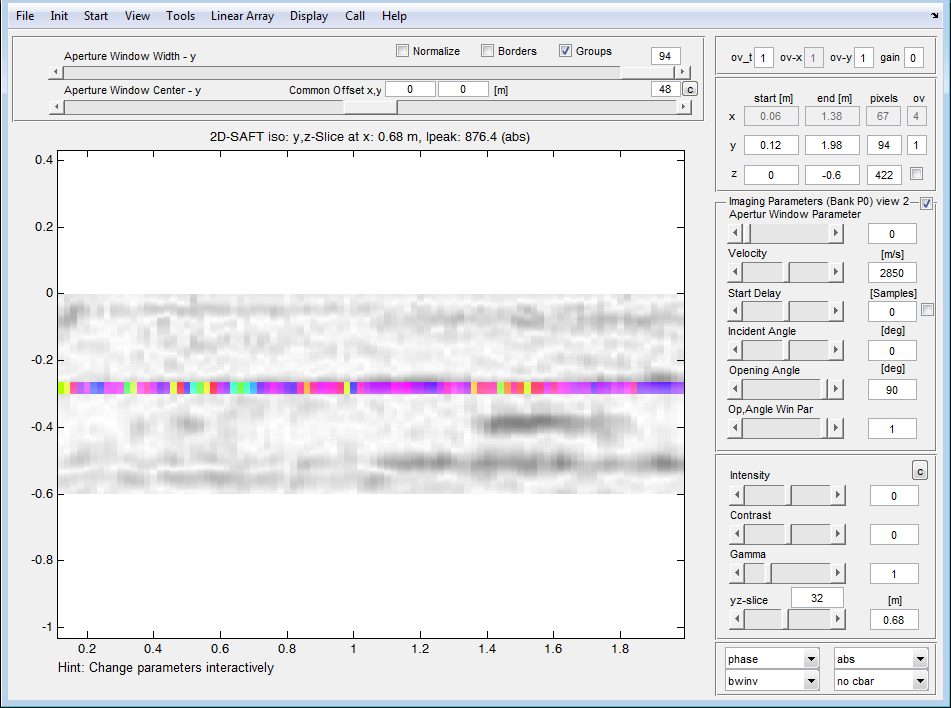Open the Call menu
This screenshot has height=708, width=951.
pos(355,16)
